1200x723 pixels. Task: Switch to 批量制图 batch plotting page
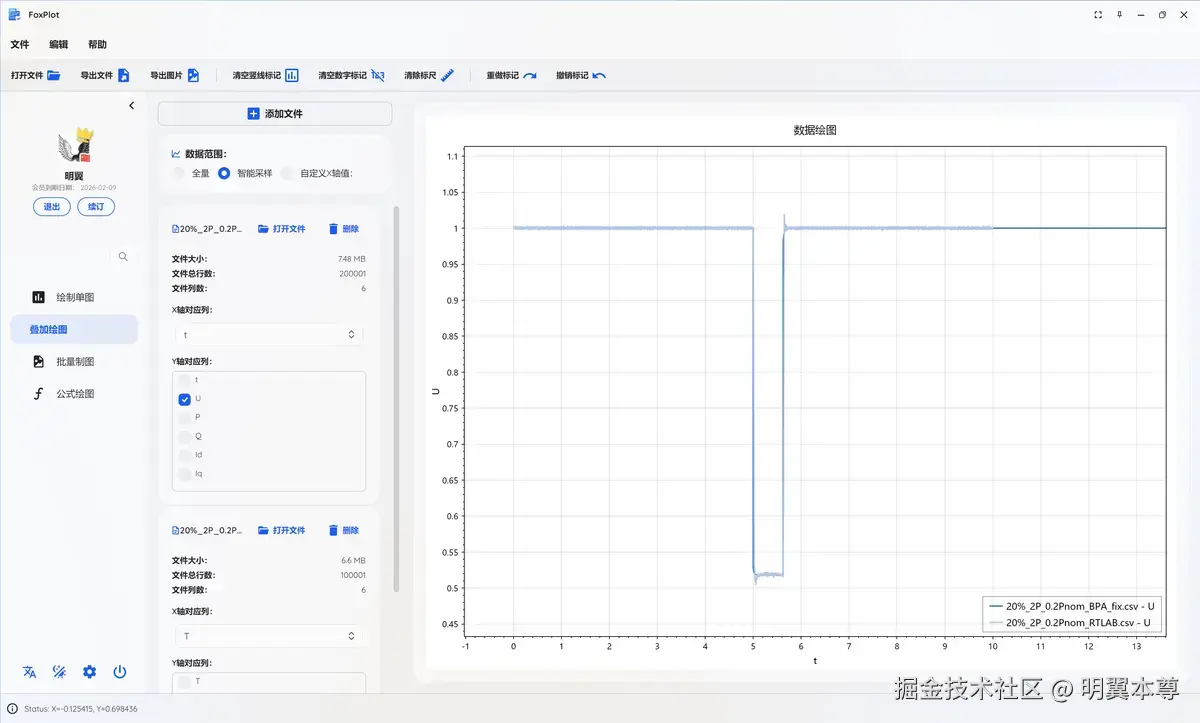pos(74,362)
